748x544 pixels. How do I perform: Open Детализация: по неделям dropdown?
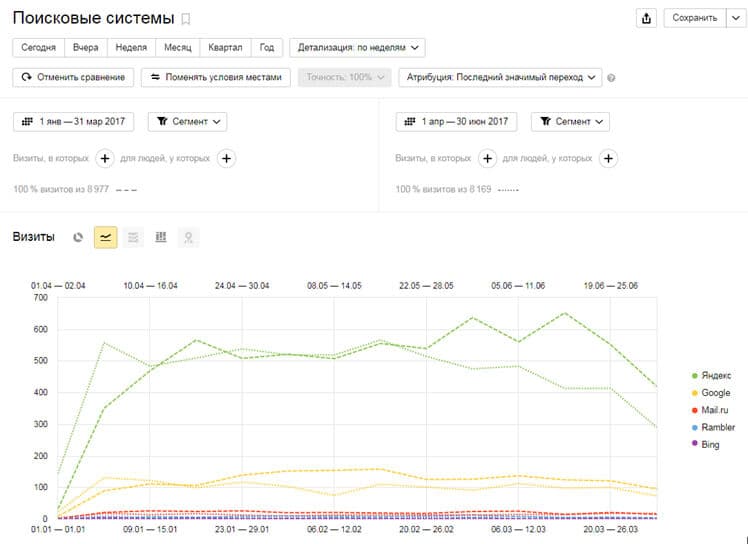(357, 48)
